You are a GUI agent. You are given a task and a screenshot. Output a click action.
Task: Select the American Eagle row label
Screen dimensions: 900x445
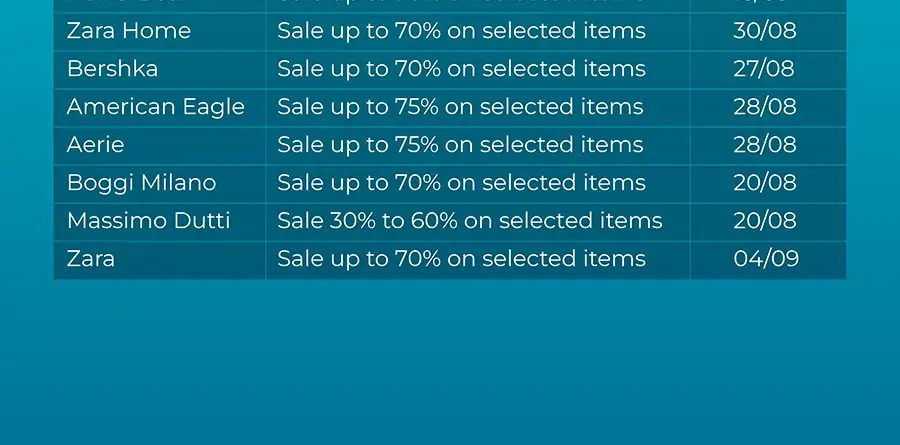(156, 107)
